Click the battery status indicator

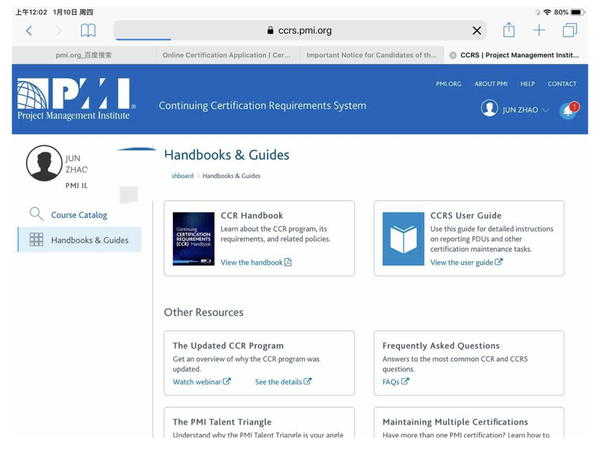tap(577, 12)
